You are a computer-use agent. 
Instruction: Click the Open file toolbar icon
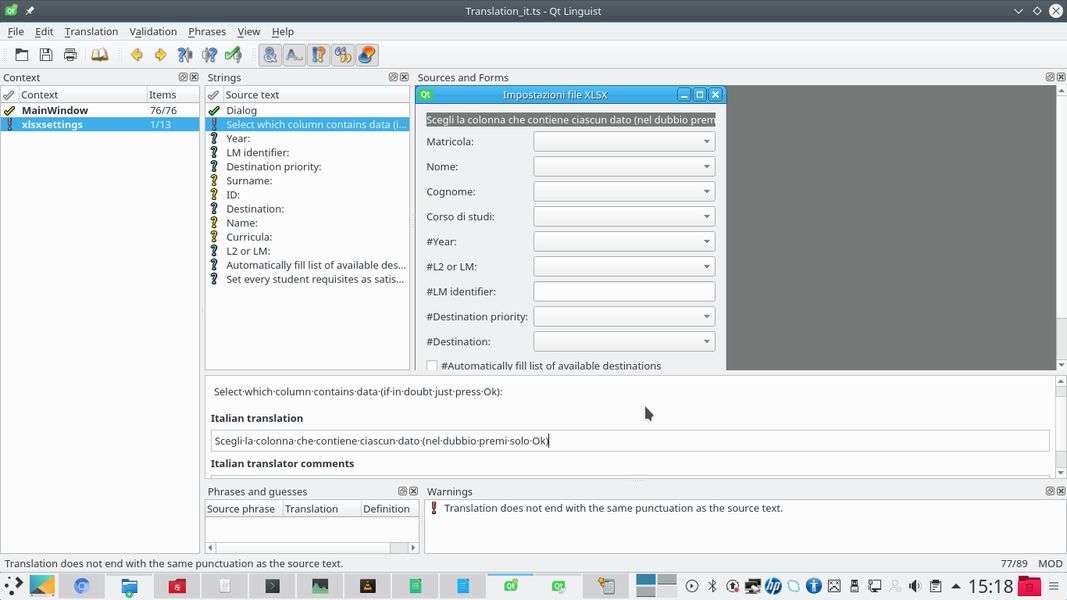click(x=22, y=55)
